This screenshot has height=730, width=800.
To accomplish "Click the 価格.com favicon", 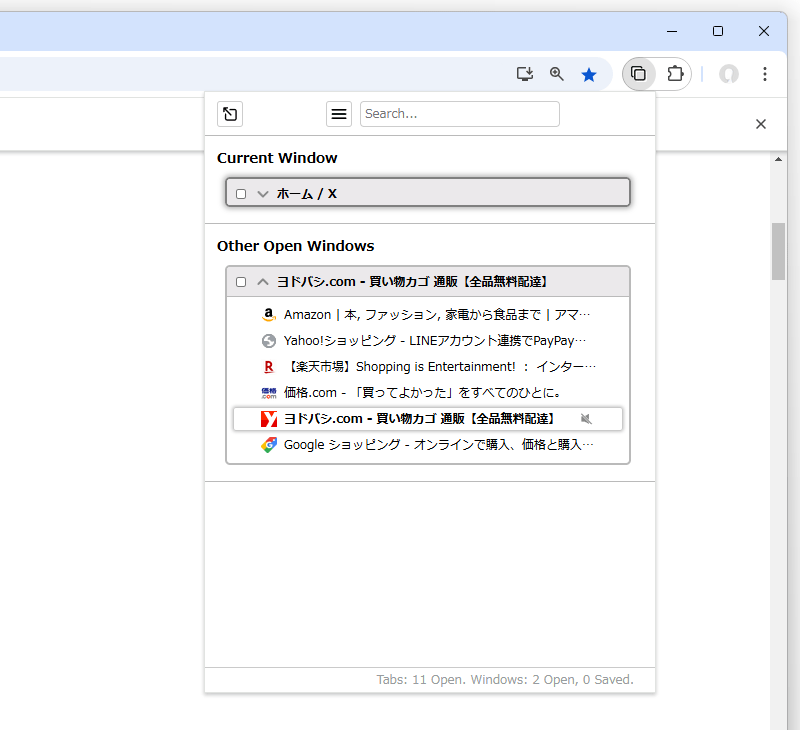I will pyautogui.click(x=269, y=393).
